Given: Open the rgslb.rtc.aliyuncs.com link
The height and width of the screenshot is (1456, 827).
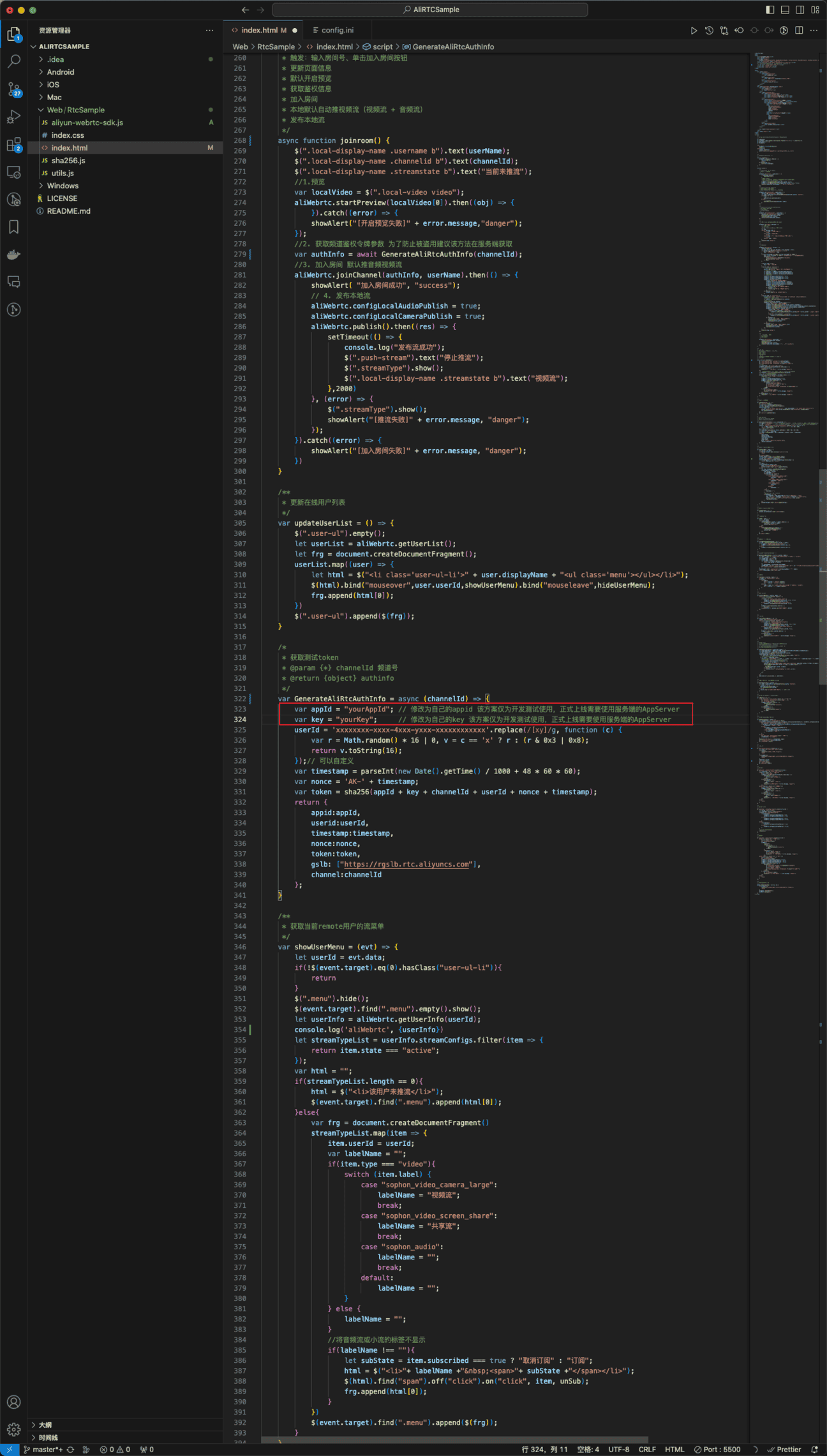Looking at the screenshot, I should click(x=406, y=864).
